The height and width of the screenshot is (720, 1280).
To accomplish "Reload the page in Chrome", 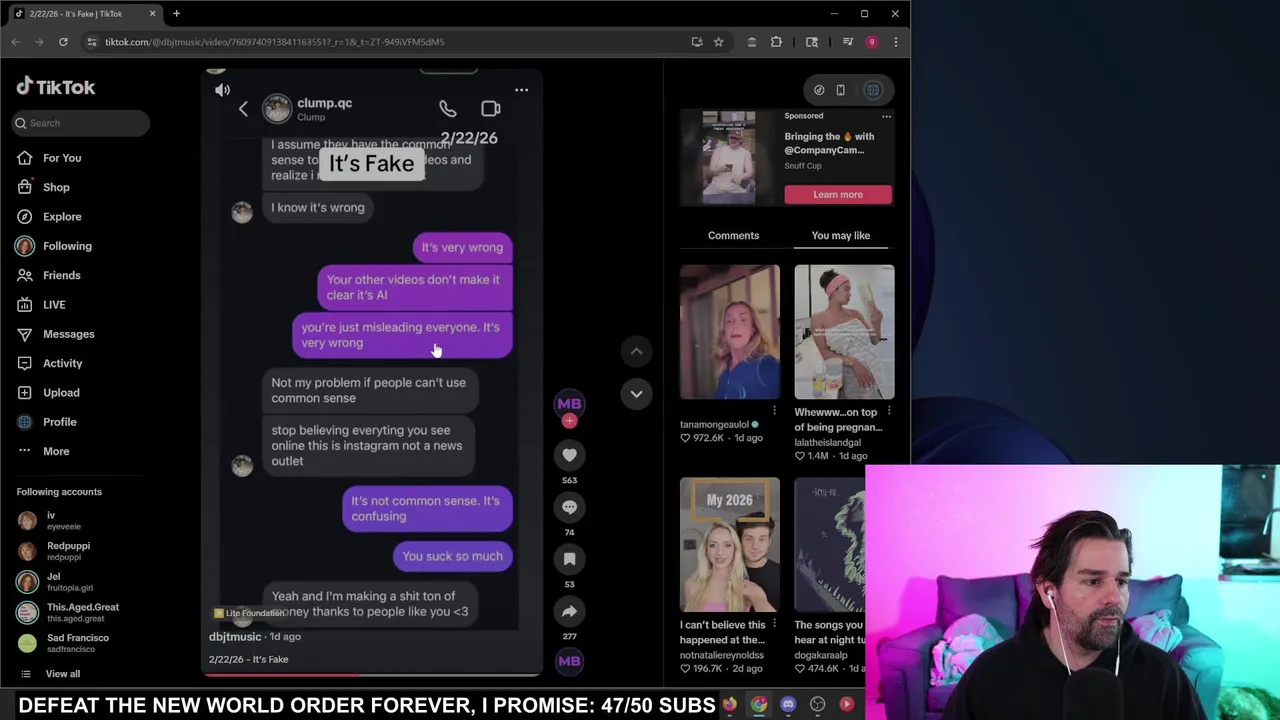I will [x=63, y=42].
